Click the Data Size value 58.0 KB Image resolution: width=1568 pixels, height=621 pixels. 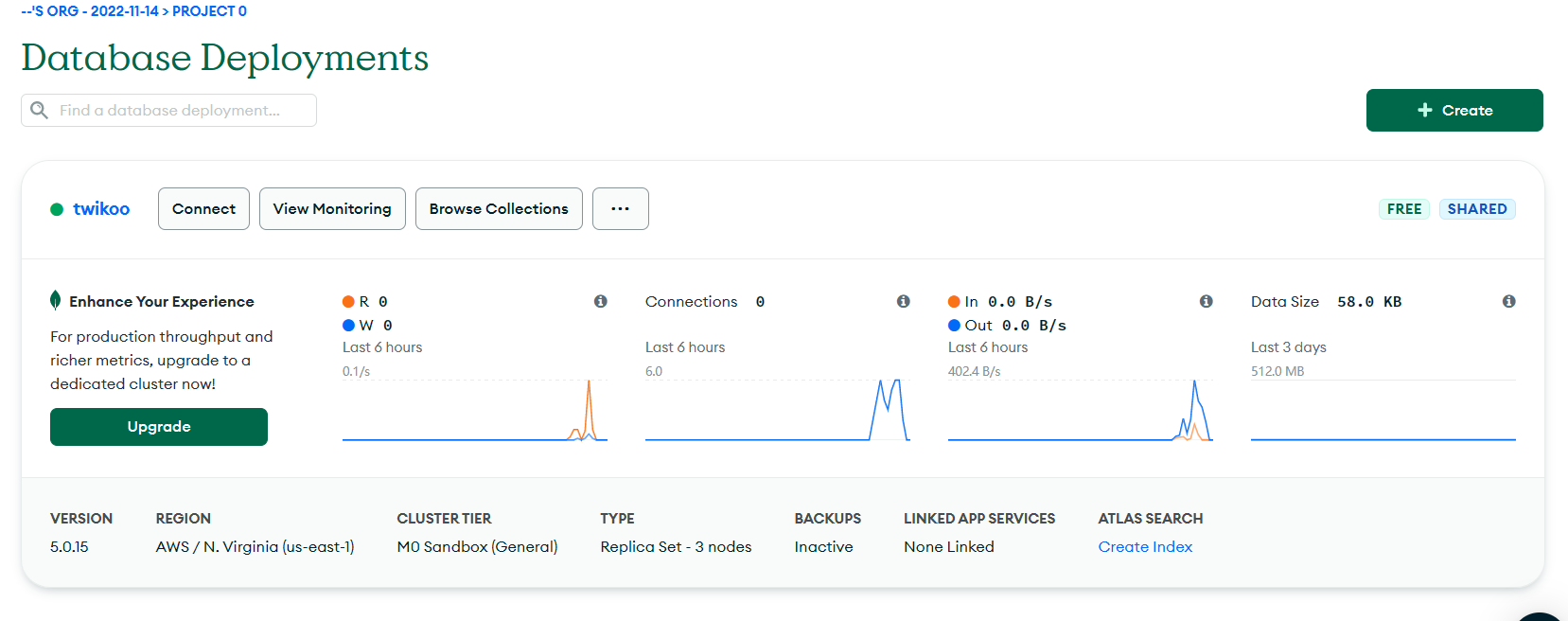(1369, 302)
